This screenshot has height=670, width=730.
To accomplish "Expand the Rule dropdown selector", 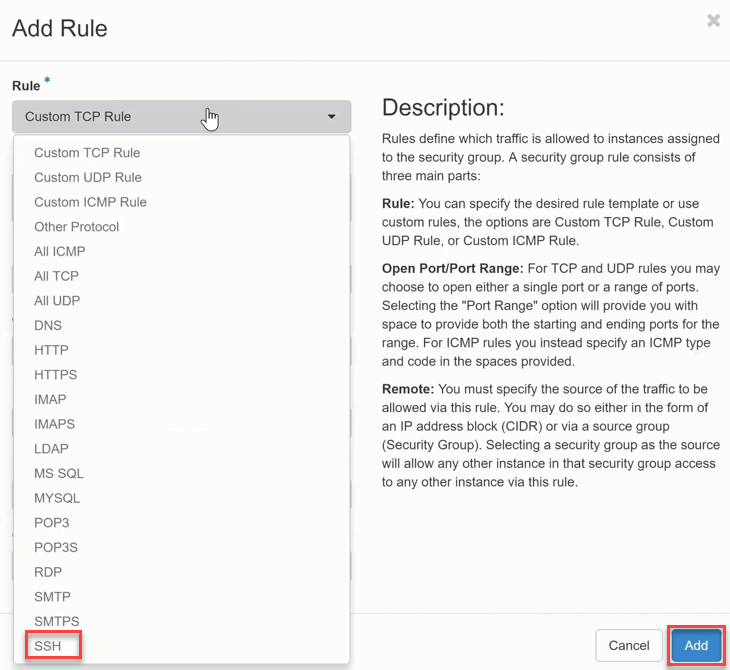I will pos(181,116).
